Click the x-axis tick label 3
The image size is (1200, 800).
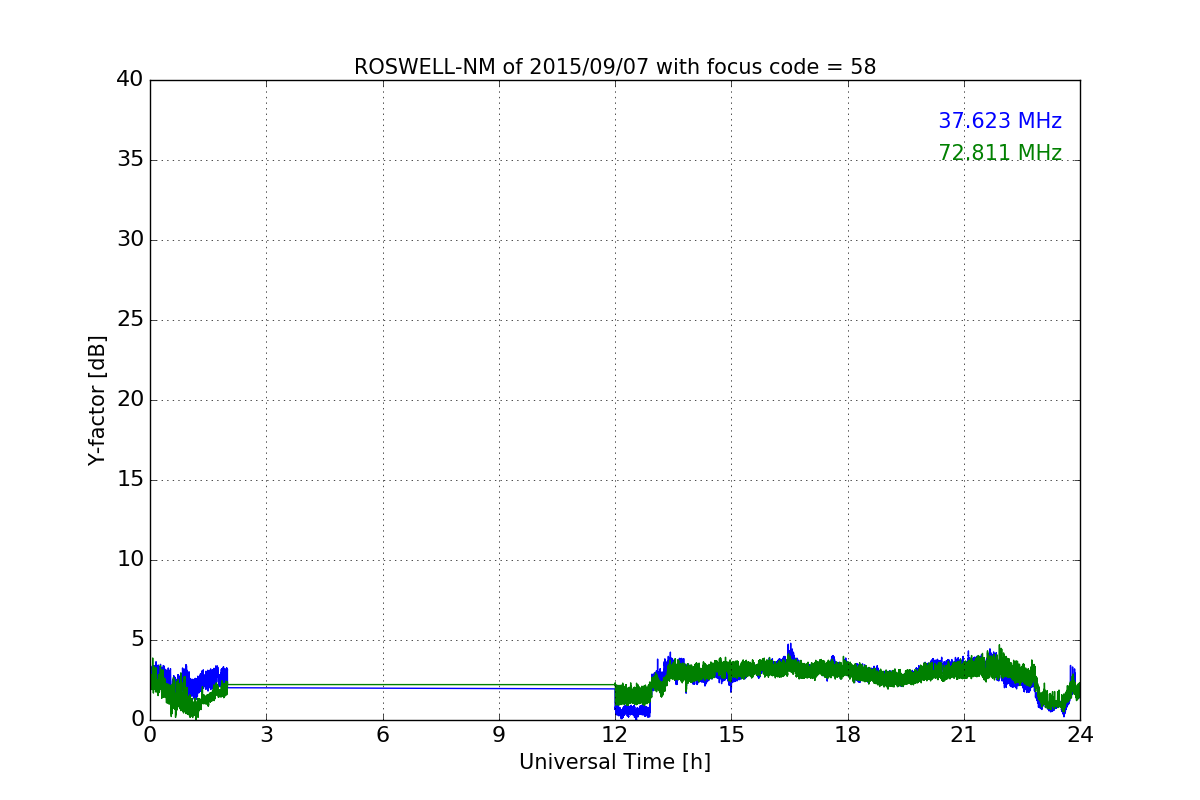click(x=266, y=735)
